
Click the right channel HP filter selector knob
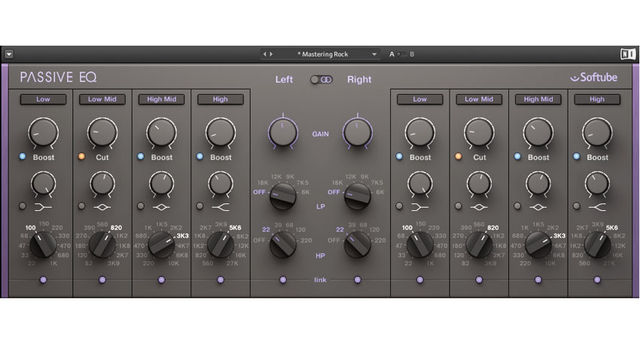(x=358, y=244)
